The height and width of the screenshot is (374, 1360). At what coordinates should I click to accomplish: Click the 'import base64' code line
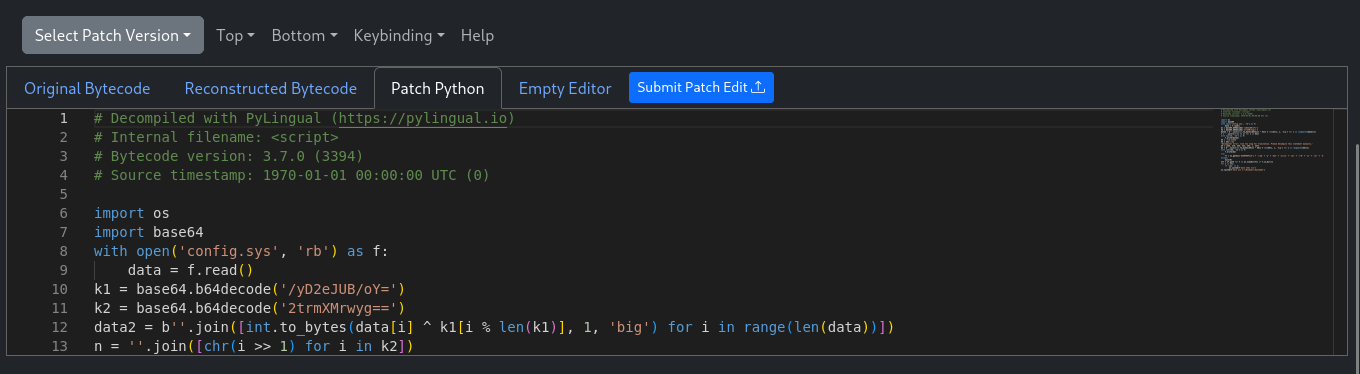pos(149,232)
